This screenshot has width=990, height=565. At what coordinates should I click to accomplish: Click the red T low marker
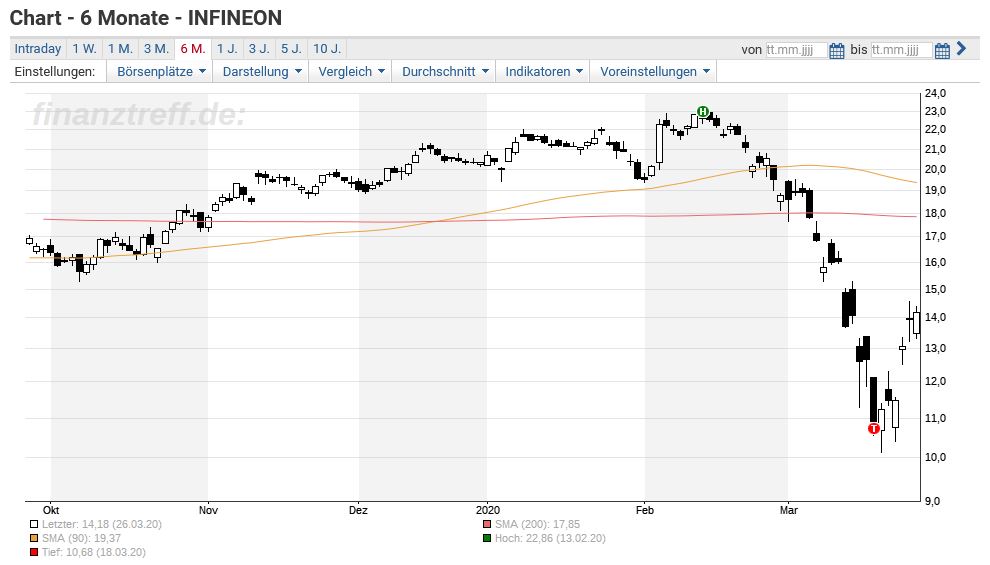874,429
